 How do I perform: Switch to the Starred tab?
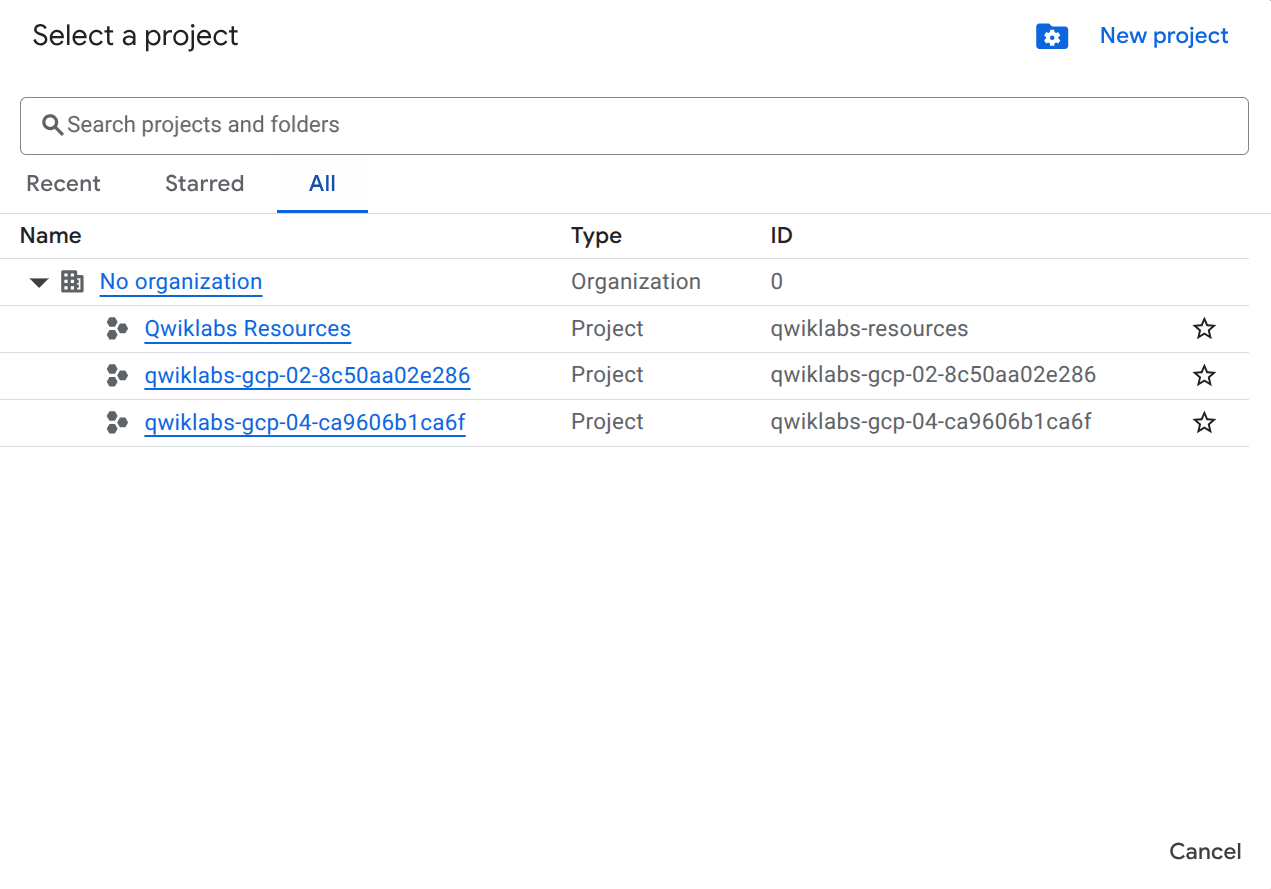pos(204,184)
